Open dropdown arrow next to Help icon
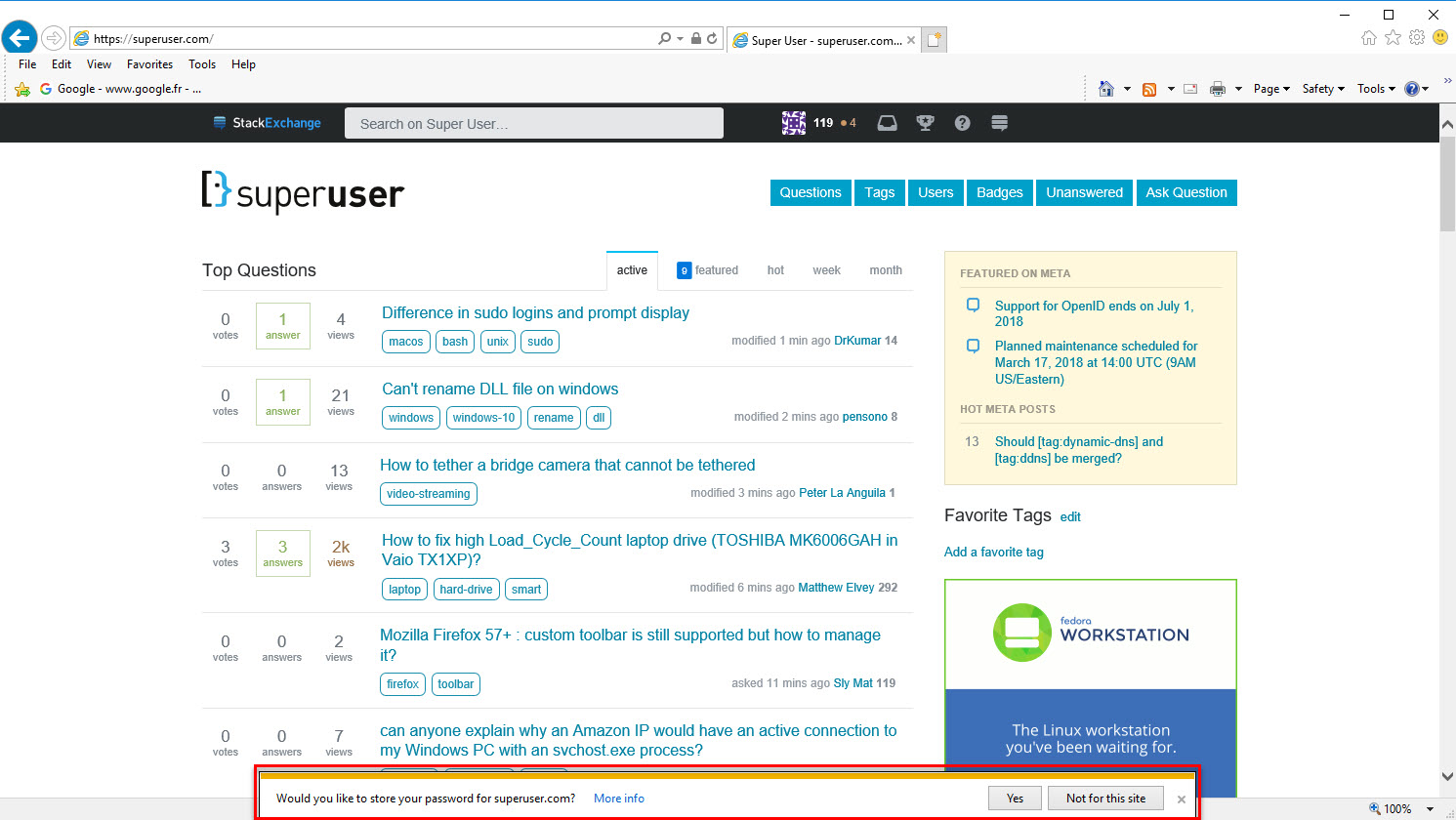The width and height of the screenshot is (1456, 820). coord(1426,89)
